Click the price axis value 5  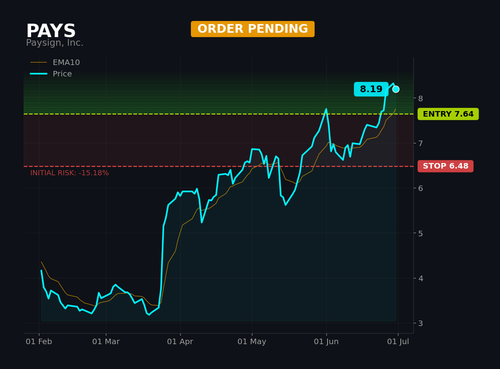pyautogui.click(x=420, y=233)
